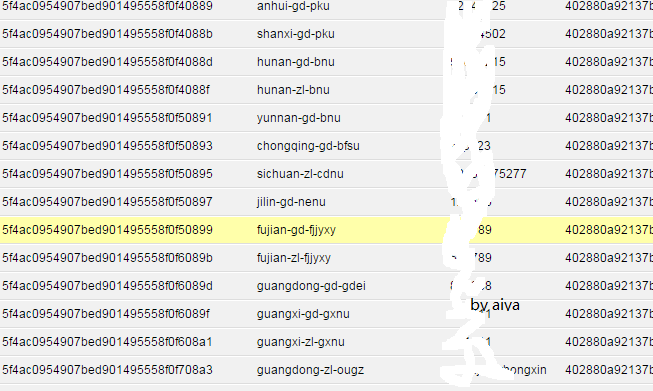Viewport: 653px width, 391px height.
Task: Click 402880a92137b cell in guangdong-zl-ougz row
Action: click(609, 370)
